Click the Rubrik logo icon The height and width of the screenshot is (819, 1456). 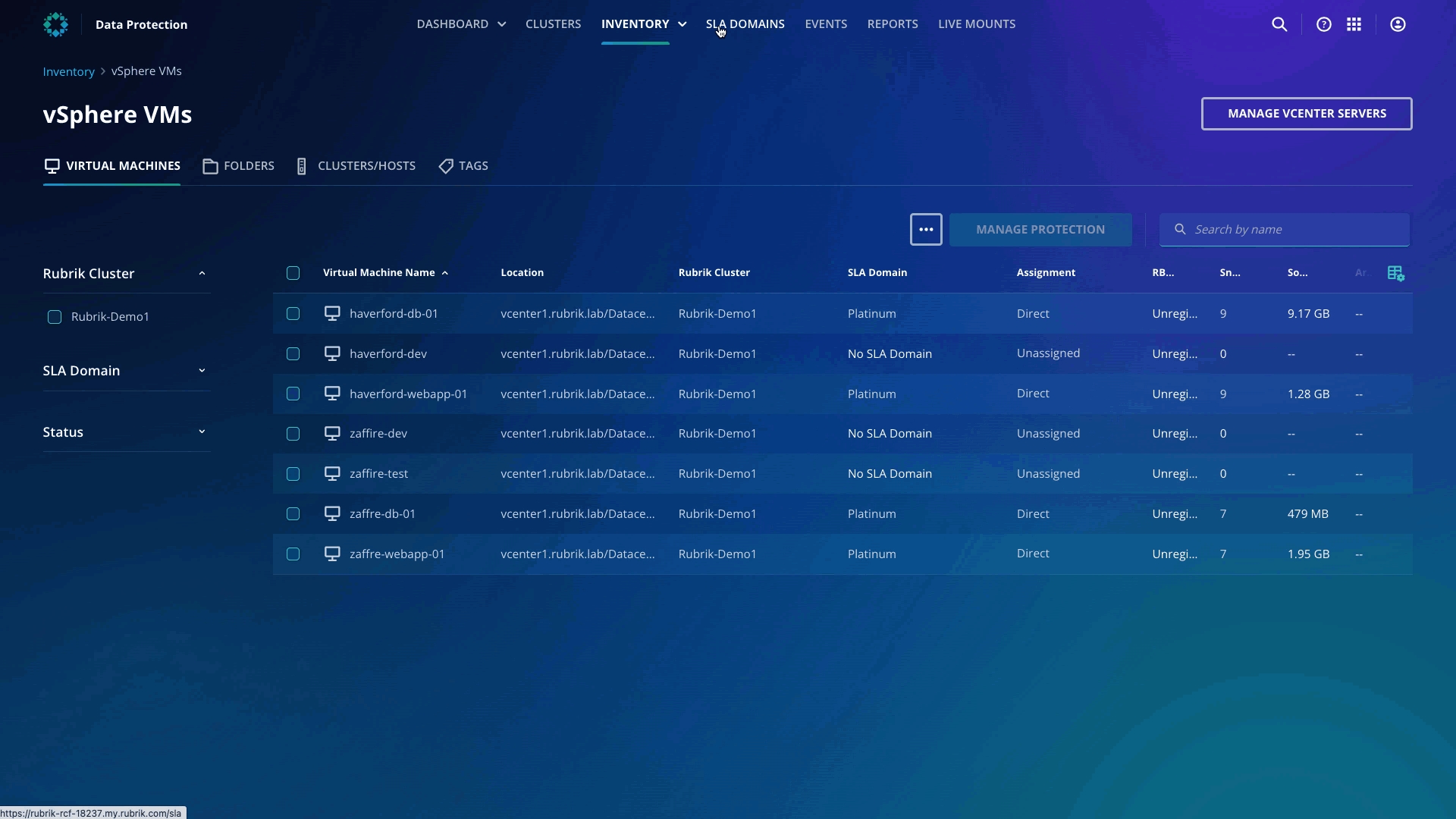(x=55, y=24)
